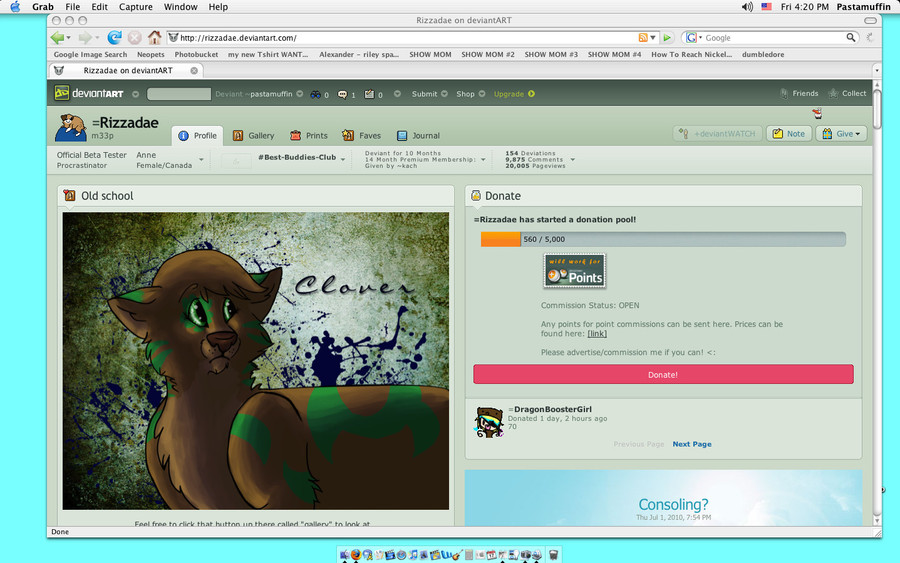Click the browser forward arrow button
Image resolution: width=900 pixels, height=563 pixels.
(x=84, y=38)
